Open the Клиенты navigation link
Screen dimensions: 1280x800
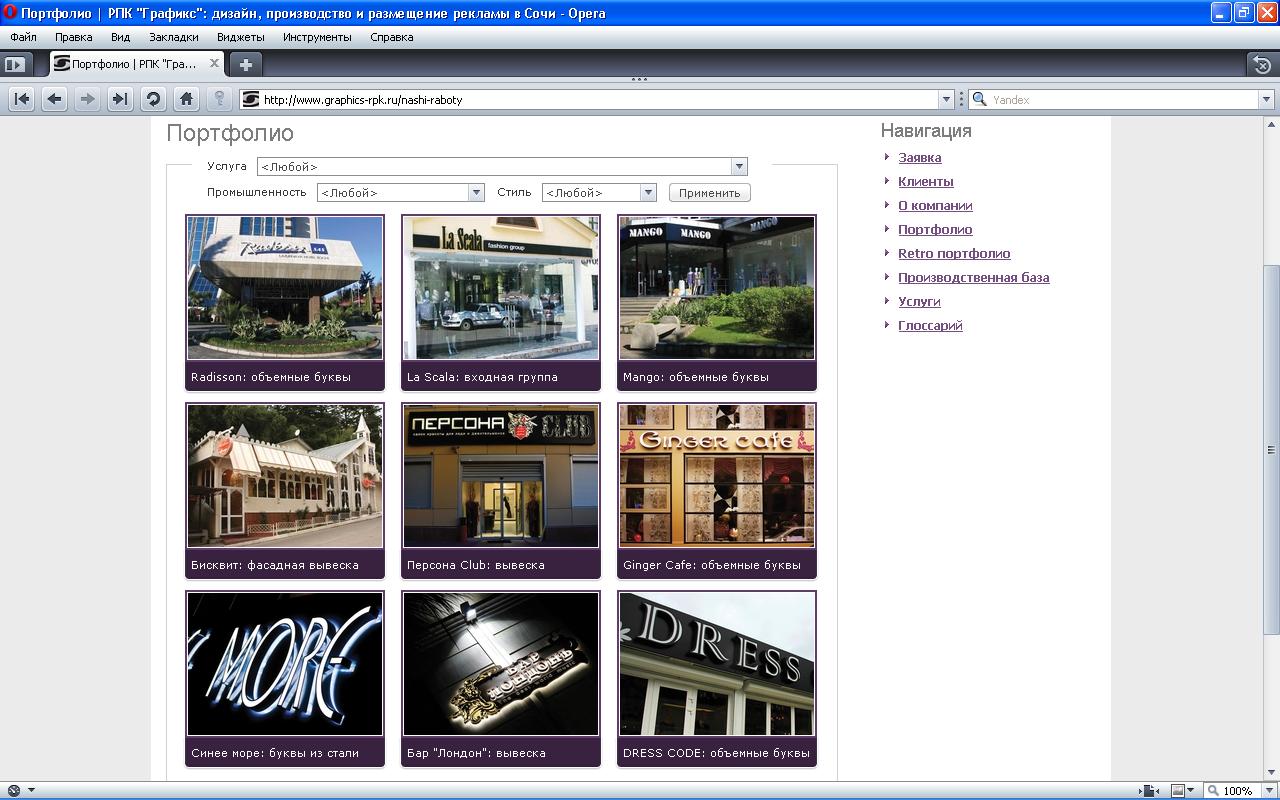point(926,181)
